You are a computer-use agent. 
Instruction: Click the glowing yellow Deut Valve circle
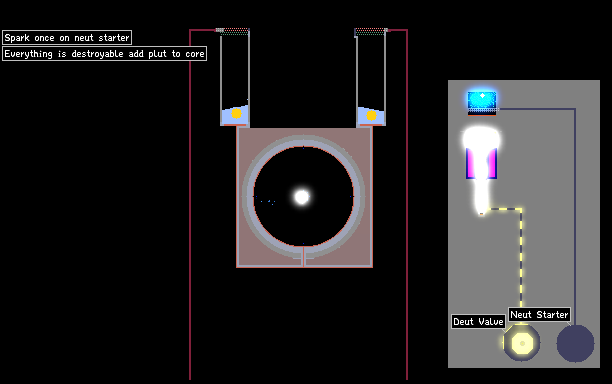pyautogui.click(x=522, y=343)
